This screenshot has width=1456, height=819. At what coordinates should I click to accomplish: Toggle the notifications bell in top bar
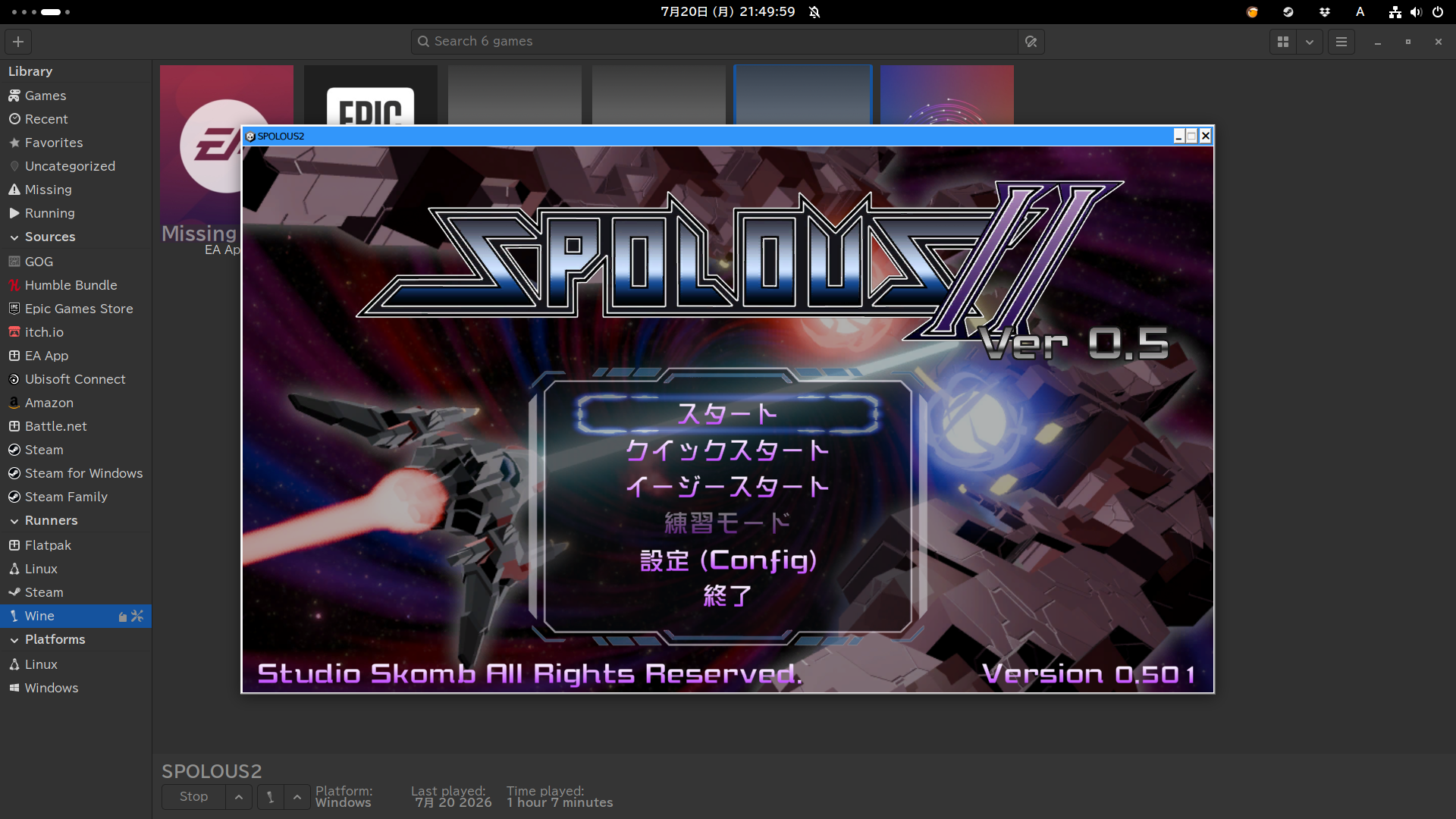coord(814,12)
